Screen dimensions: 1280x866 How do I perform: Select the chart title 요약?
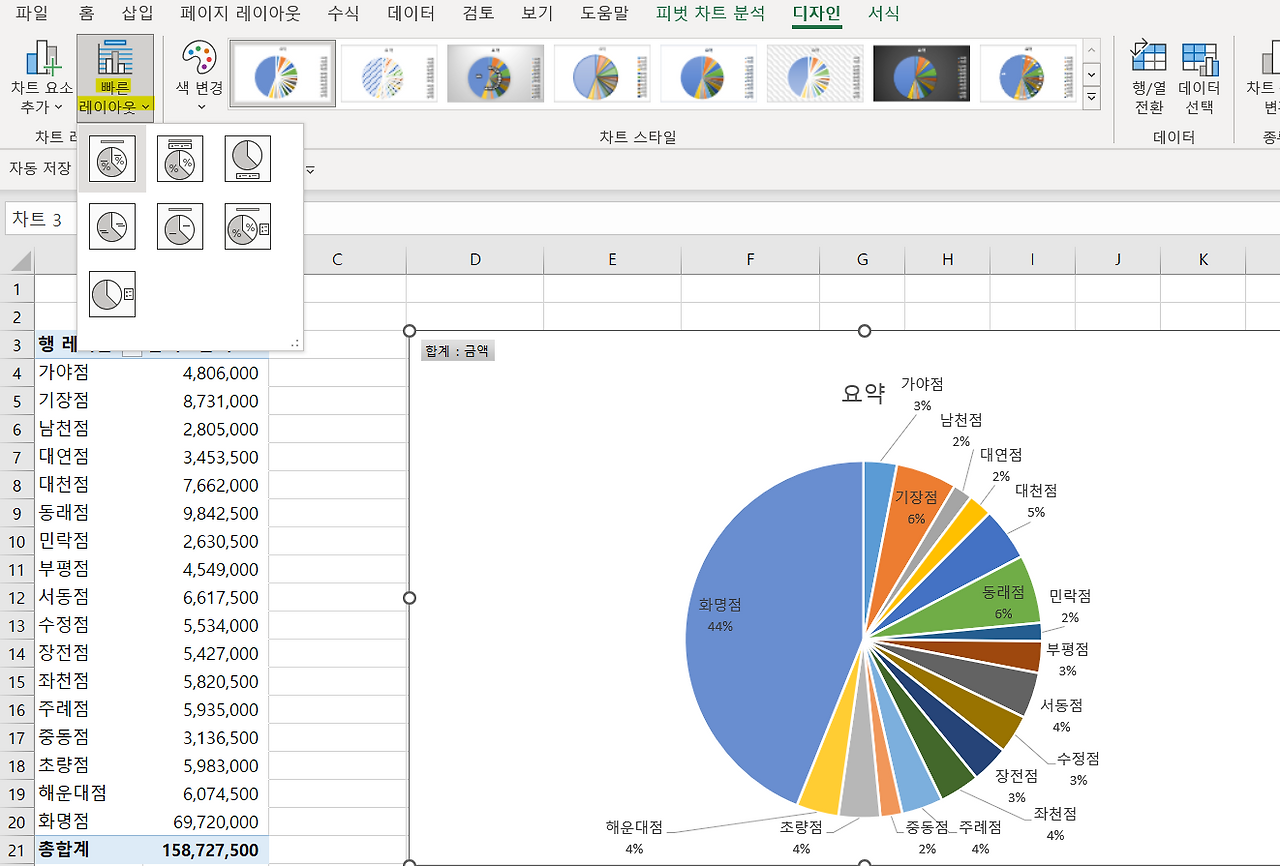(863, 393)
